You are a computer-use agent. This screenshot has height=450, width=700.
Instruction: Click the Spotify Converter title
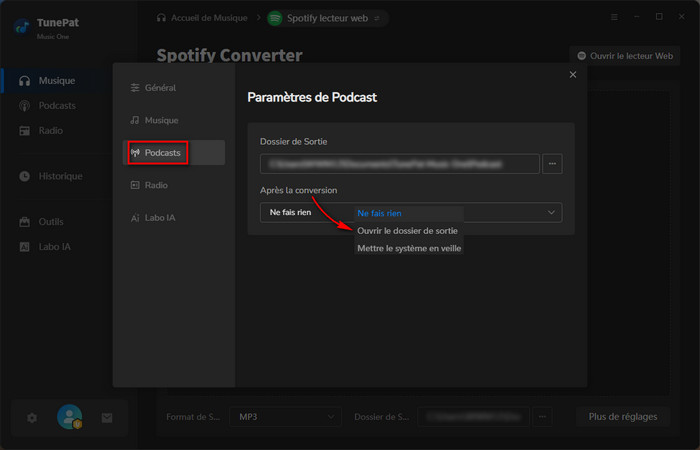(x=229, y=55)
